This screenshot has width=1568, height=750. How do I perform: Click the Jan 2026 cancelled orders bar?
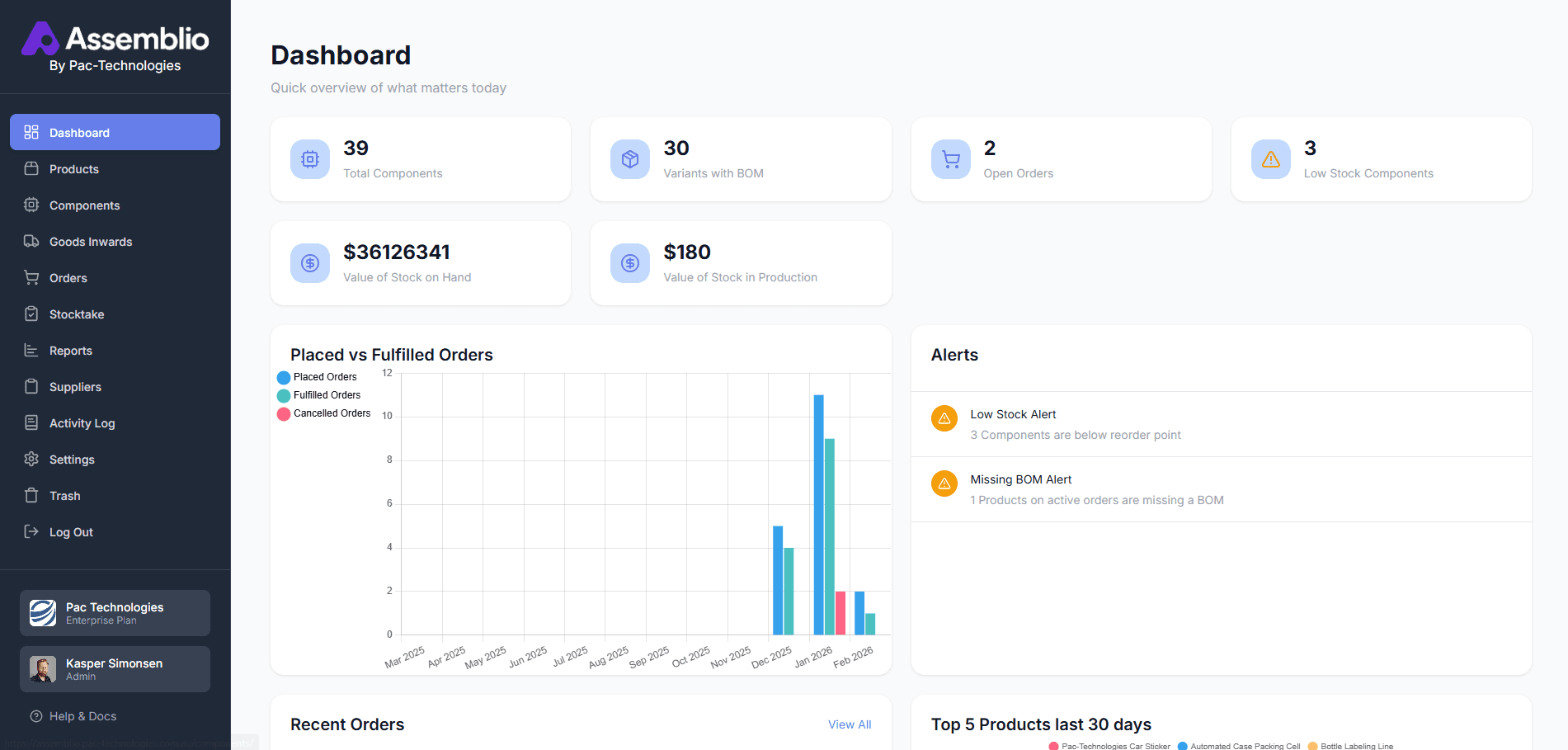click(841, 613)
